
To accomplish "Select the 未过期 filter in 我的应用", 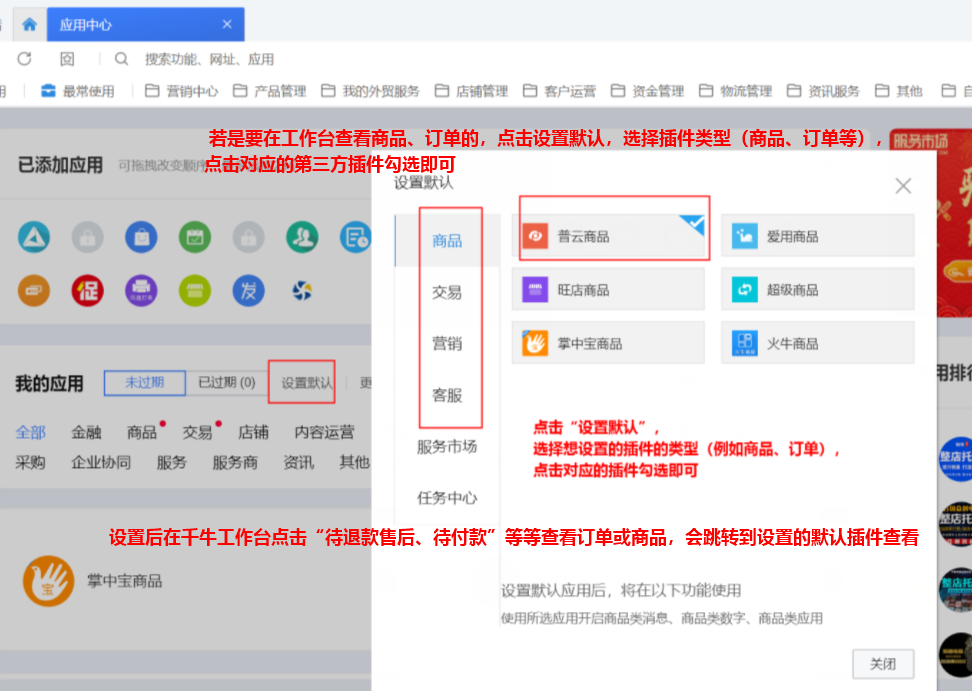I will coord(144,382).
